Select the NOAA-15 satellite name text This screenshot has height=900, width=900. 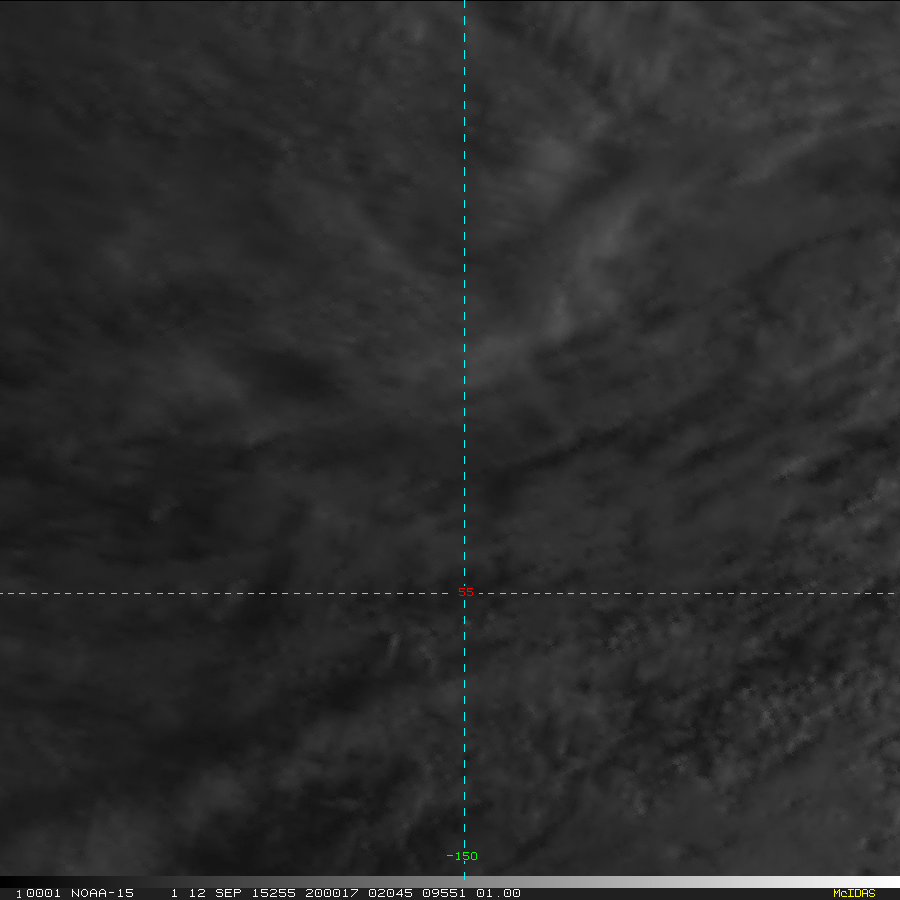pos(100,893)
